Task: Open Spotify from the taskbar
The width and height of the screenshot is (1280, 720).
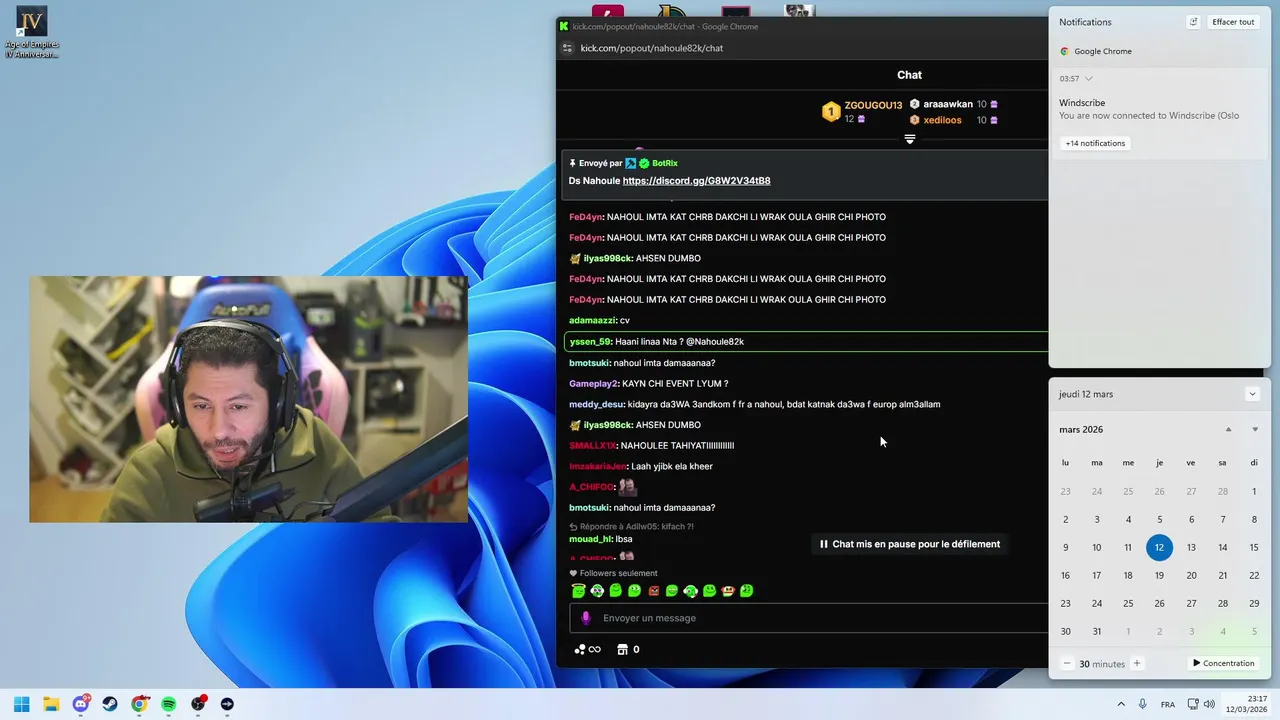Action: click(169, 704)
